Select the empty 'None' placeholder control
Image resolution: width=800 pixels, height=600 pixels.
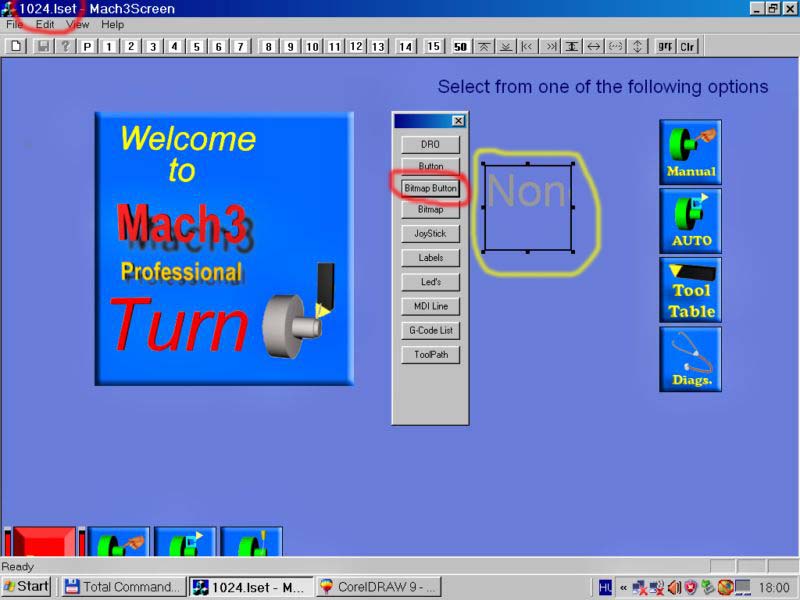click(x=528, y=207)
